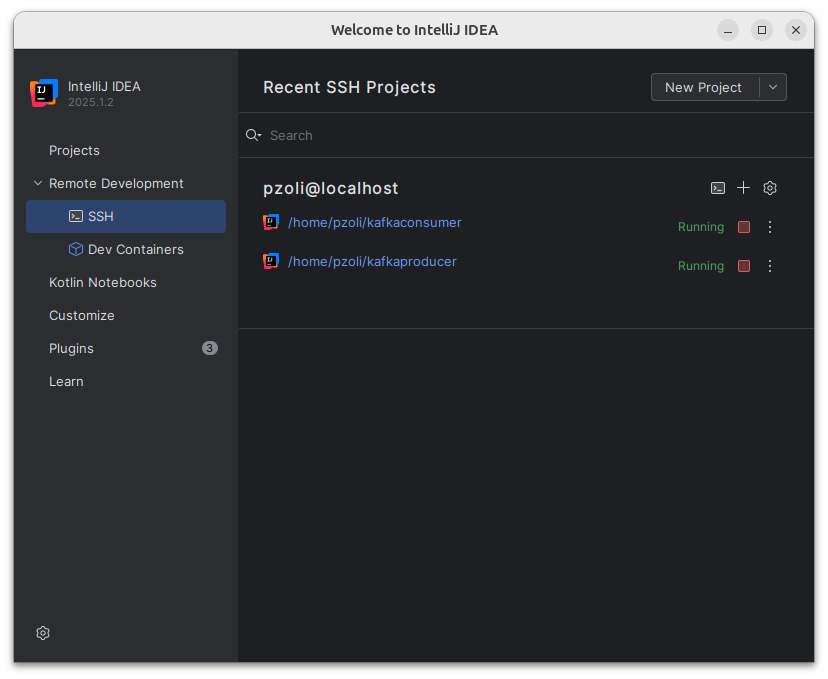Open /home/pzoli/kafkaproducer project link
The width and height of the screenshot is (828, 679).
pos(372,261)
